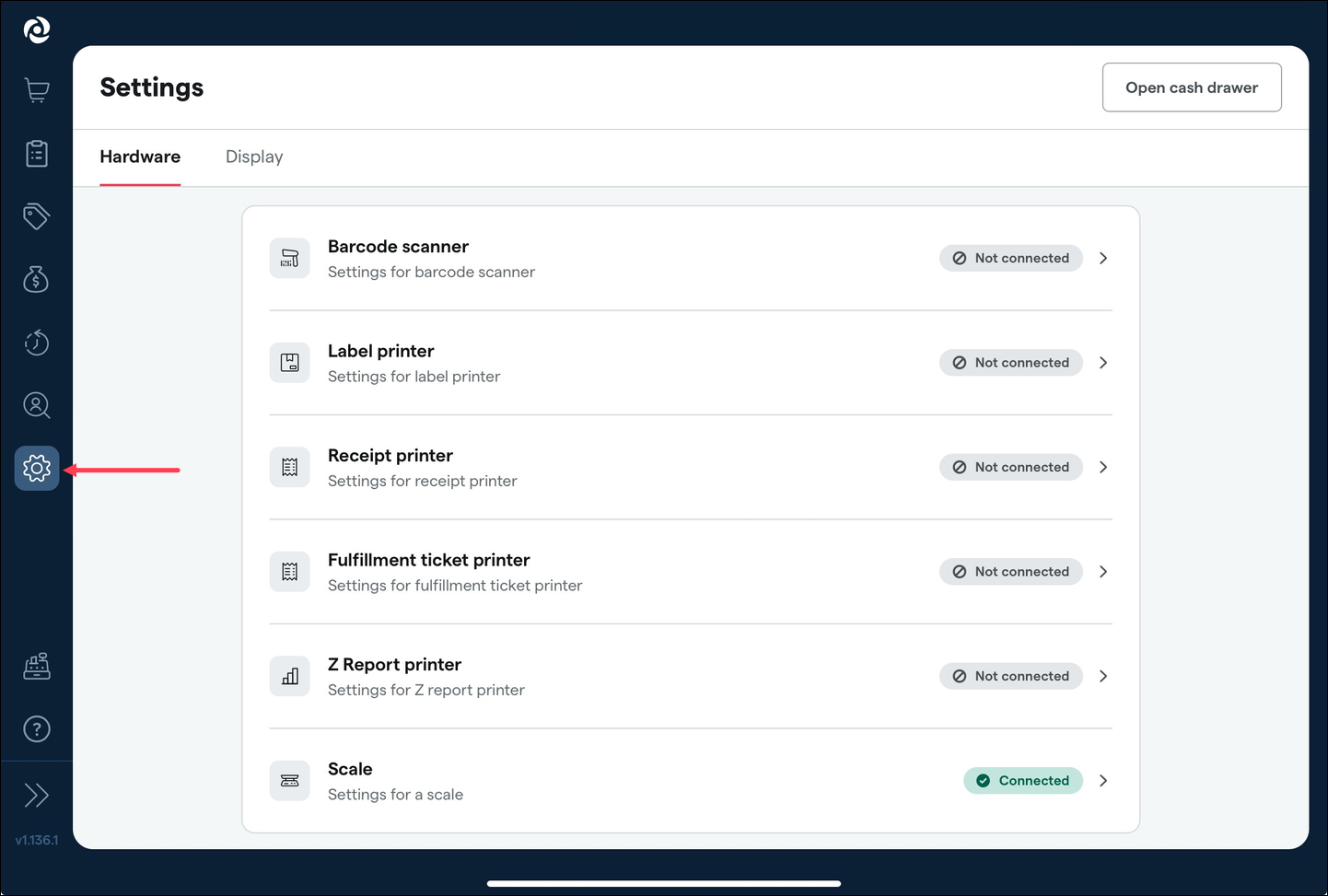This screenshot has height=896, width=1328.
Task: Click the 'Settings for a scale' description
Action: (x=395, y=795)
